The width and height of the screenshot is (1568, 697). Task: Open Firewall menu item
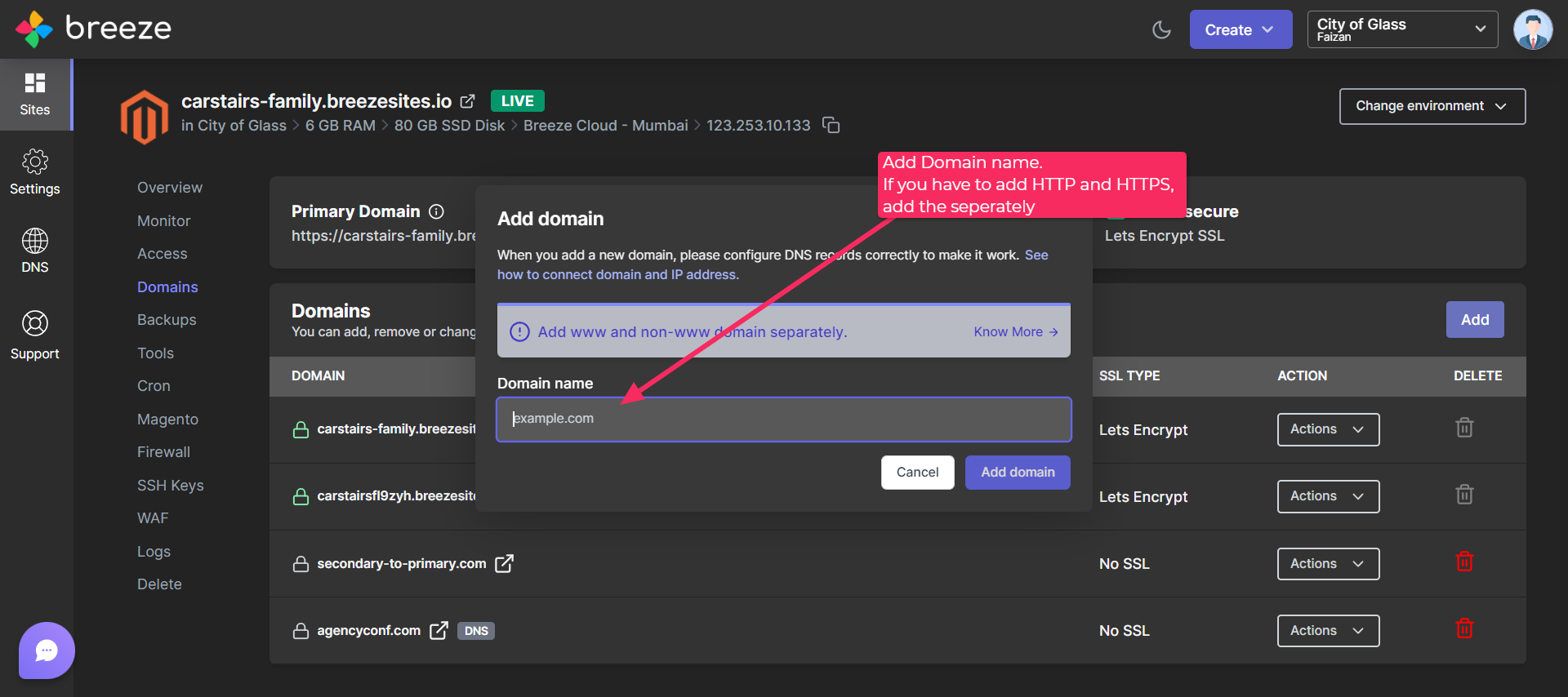163,452
